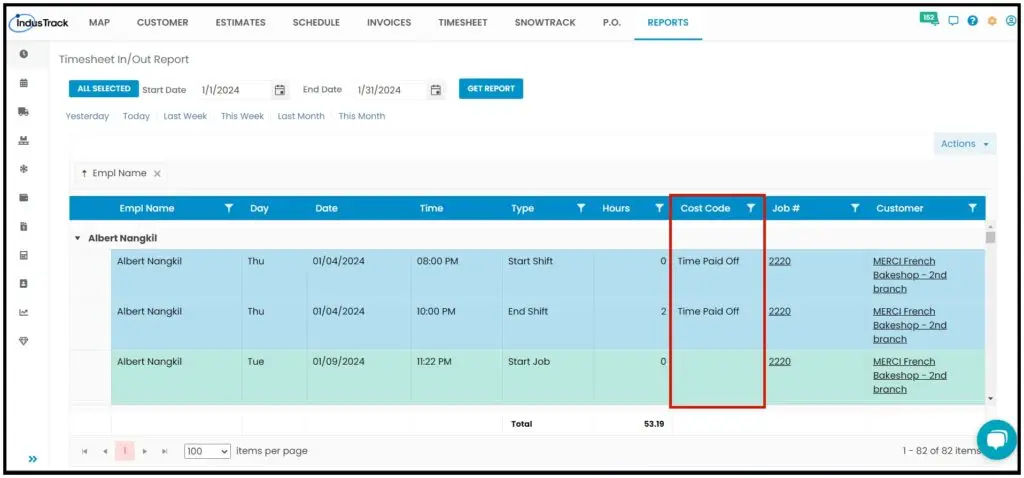
Task: Go to the INVOICES tab
Action: click(389, 22)
